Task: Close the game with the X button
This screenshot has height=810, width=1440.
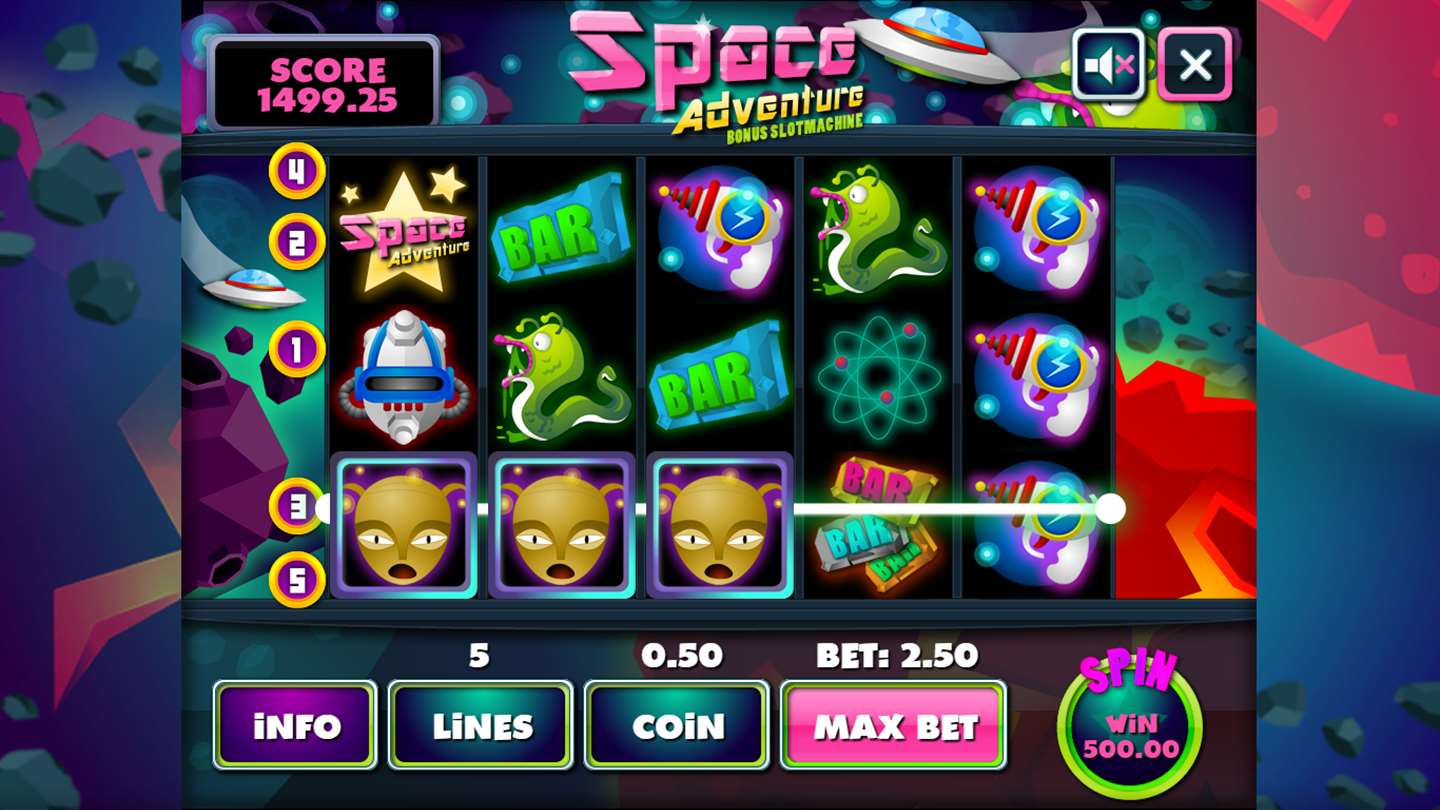Action: tap(1195, 64)
